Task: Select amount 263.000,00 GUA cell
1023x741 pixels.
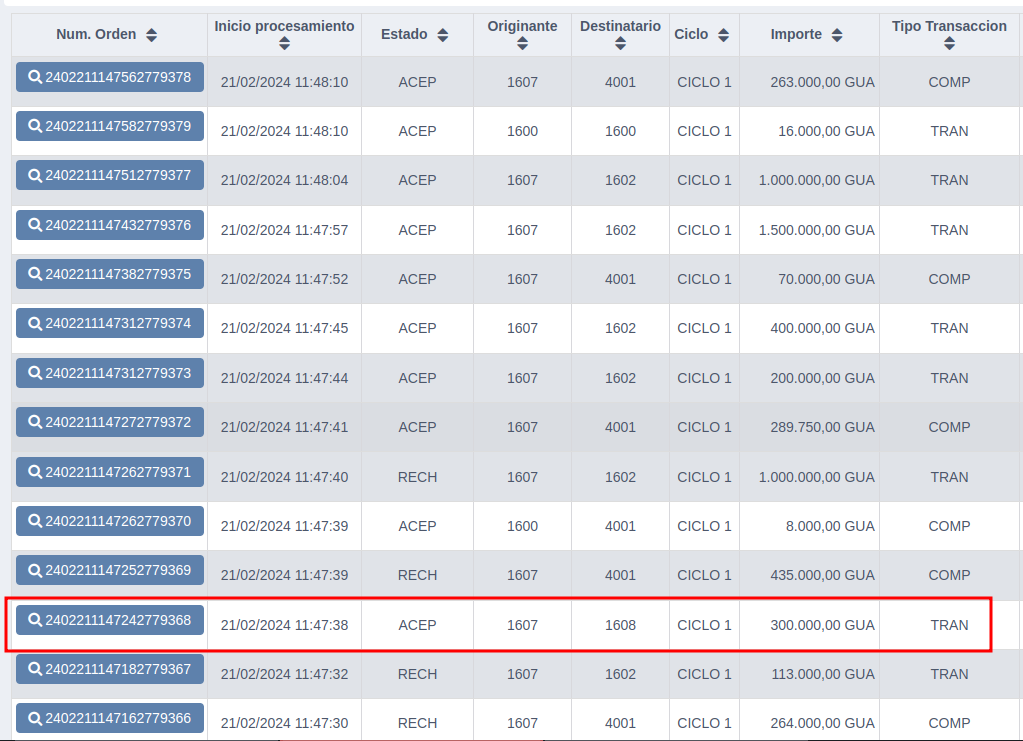Action: click(x=809, y=82)
